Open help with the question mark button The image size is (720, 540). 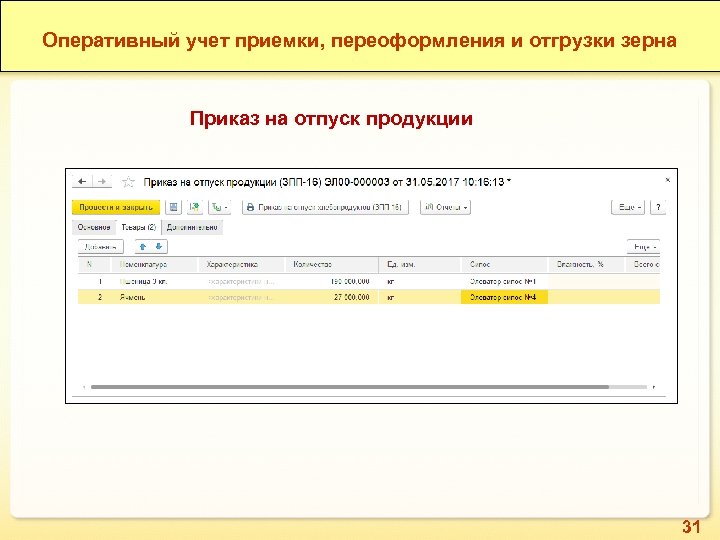coord(658,207)
